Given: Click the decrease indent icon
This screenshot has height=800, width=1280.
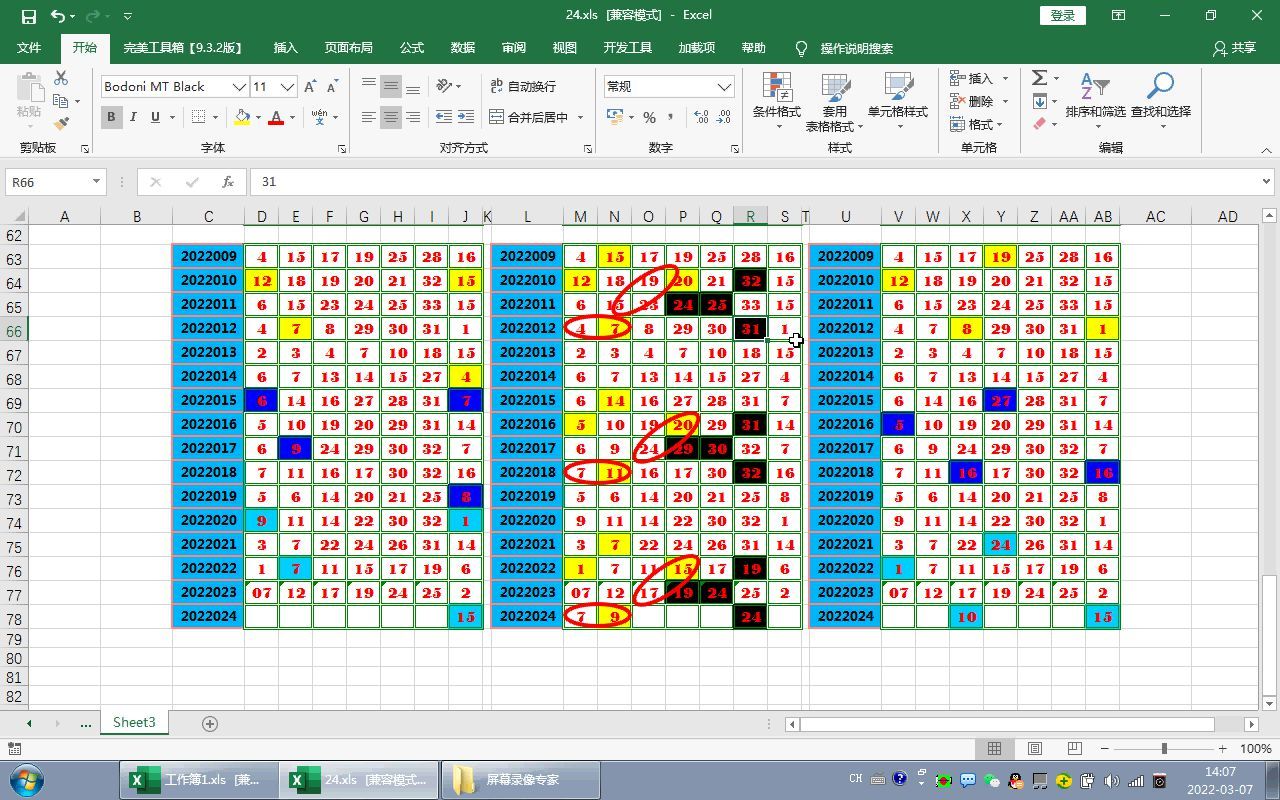Looking at the screenshot, I should click(x=444, y=117).
